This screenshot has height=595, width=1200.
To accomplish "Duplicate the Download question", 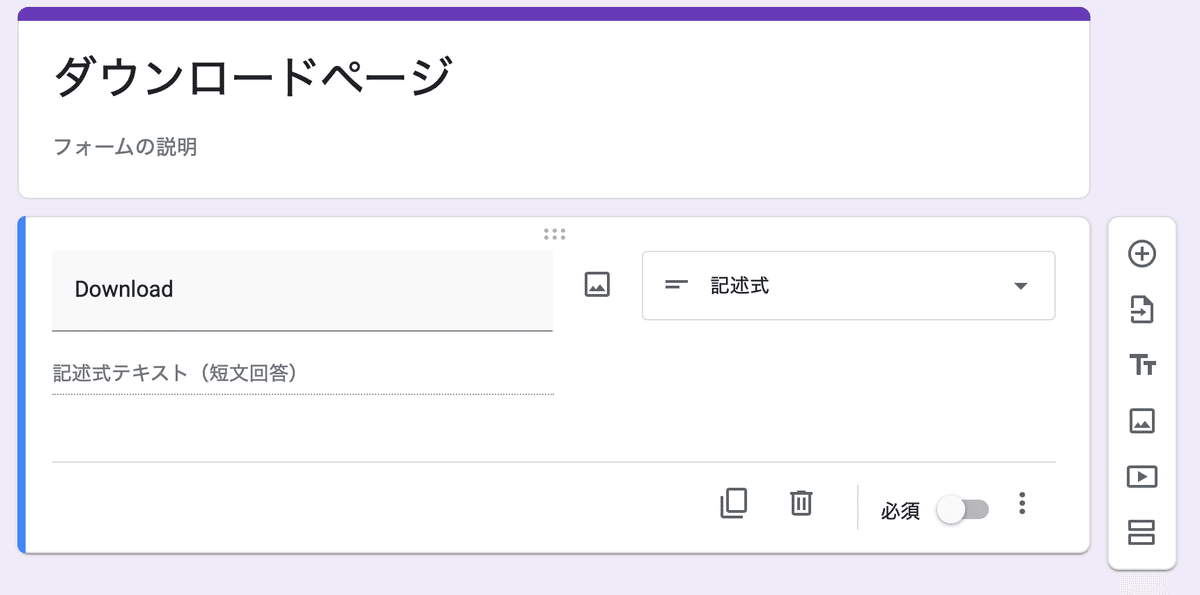I will 734,503.
